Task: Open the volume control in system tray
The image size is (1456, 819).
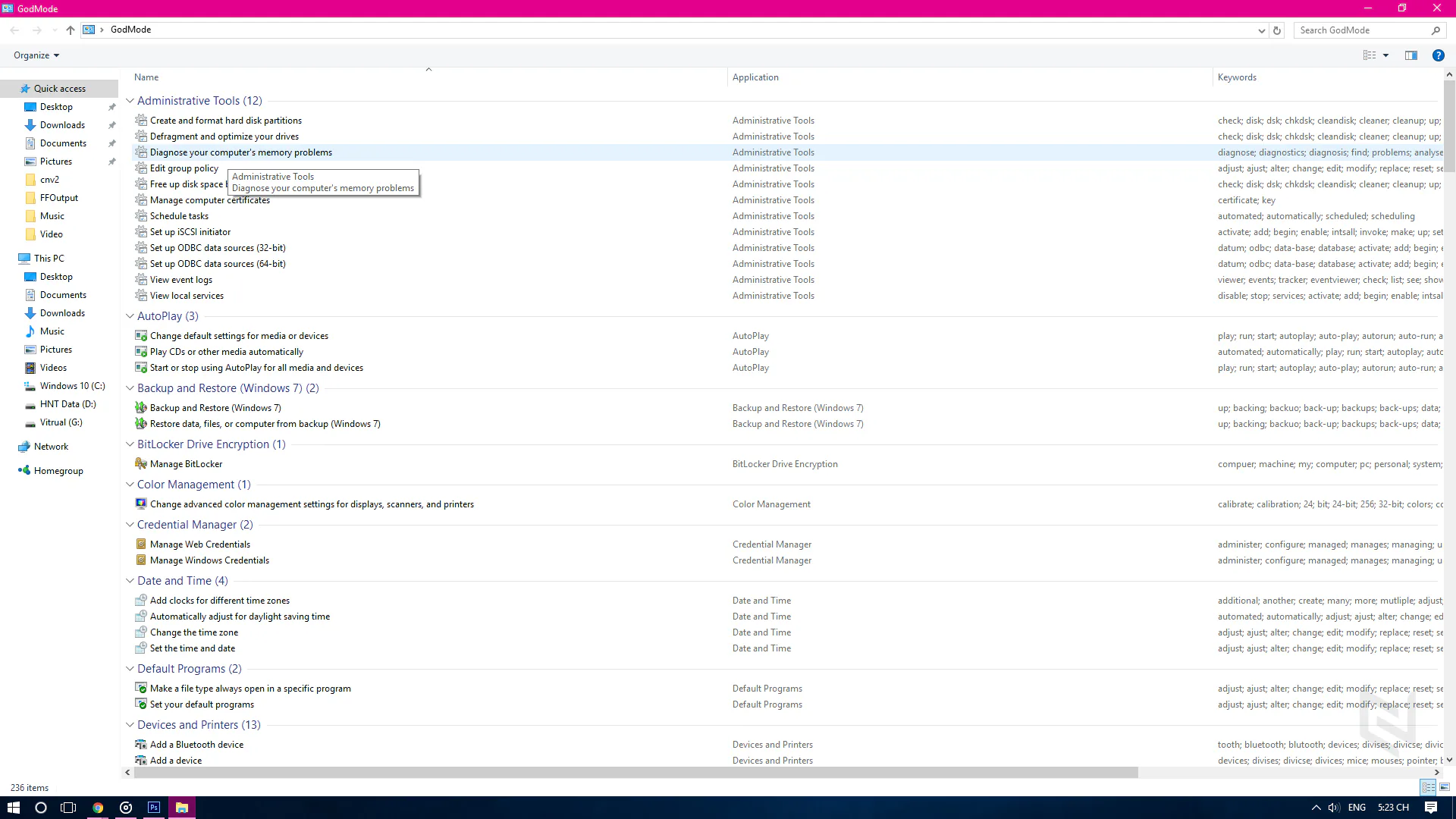Action: click(x=1334, y=808)
